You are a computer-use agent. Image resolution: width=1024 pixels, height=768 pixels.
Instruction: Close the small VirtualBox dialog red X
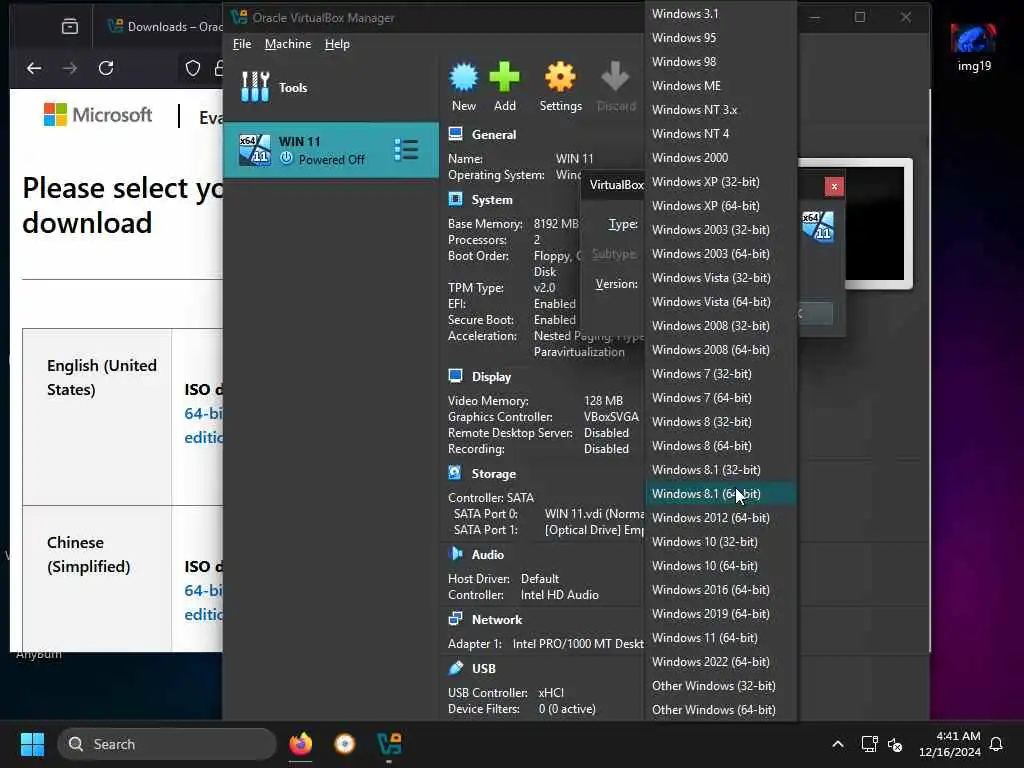pos(834,187)
